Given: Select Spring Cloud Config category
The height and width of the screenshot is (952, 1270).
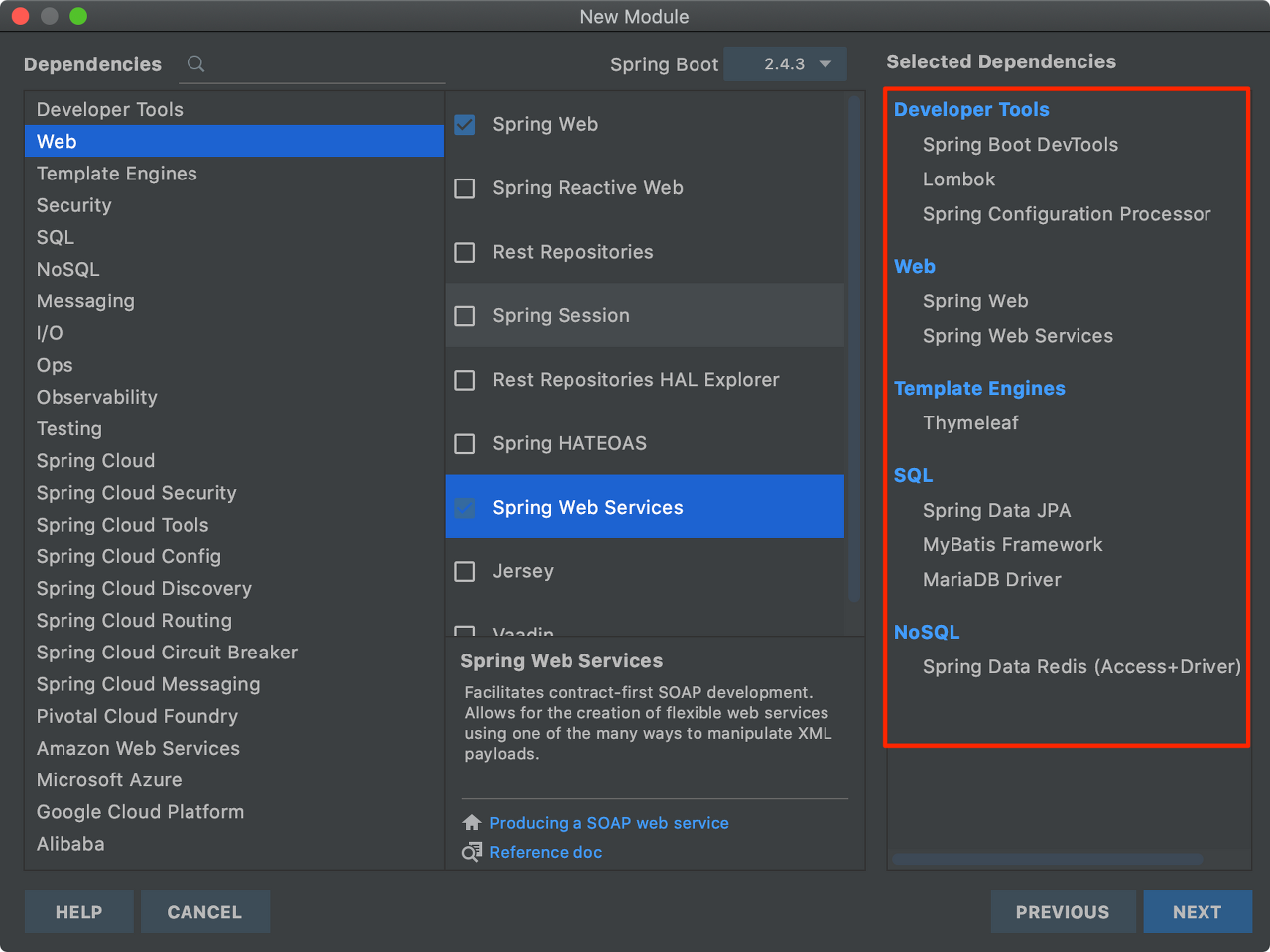Looking at the screenshot, I should pos(234,556).
